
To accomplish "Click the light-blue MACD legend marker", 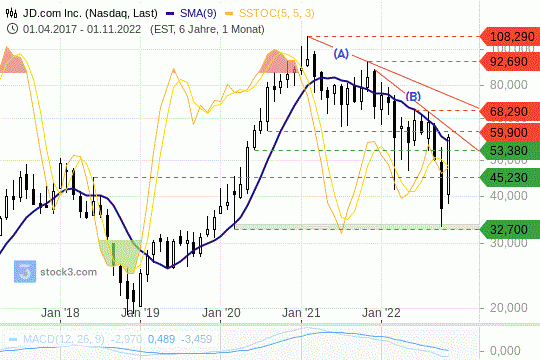I will pyautogui.click(x=13, y=339).
